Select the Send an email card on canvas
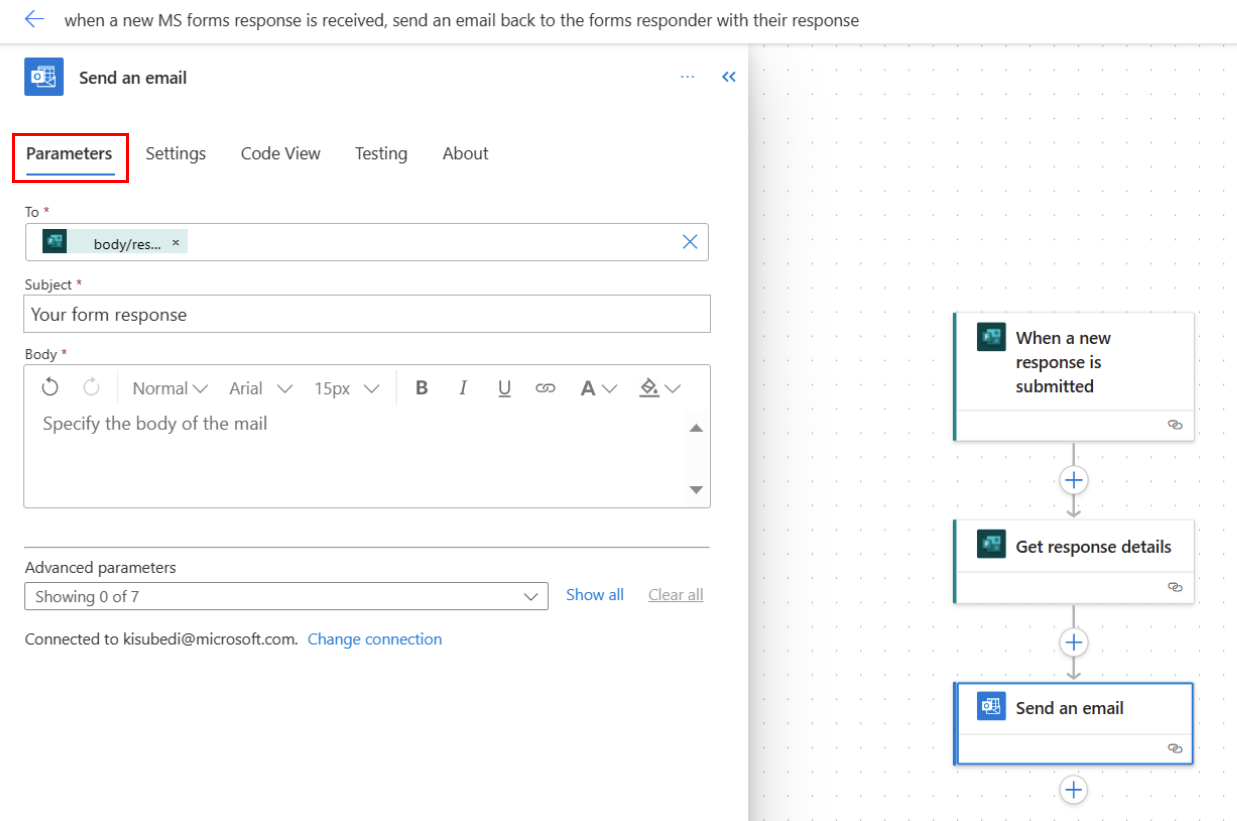This screenshot has height=821, width=1237. 1074,723
